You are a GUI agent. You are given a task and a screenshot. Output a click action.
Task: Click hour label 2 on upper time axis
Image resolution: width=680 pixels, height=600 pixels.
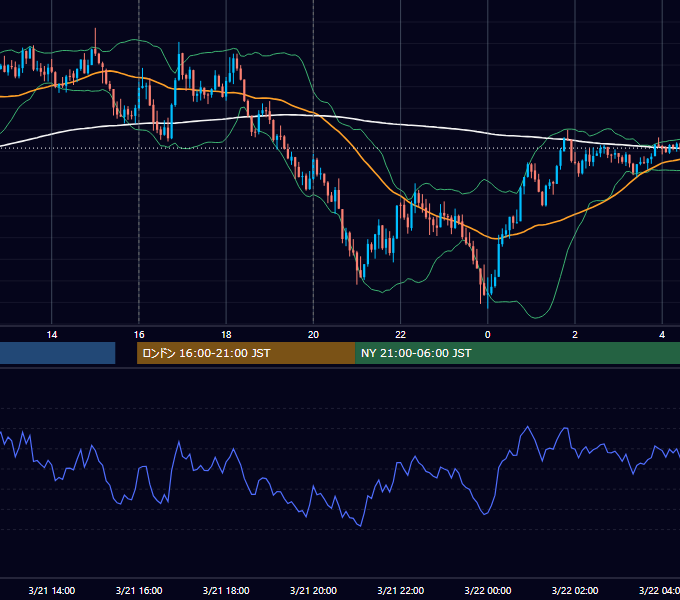pos(575,335)
